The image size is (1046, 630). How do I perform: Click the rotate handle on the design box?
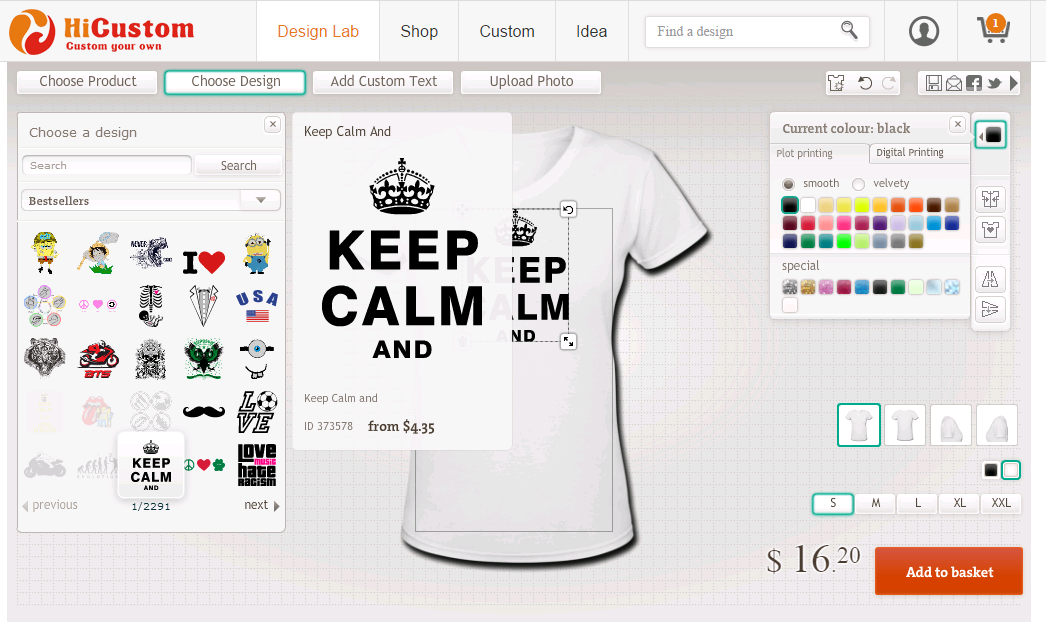point(568,210)
